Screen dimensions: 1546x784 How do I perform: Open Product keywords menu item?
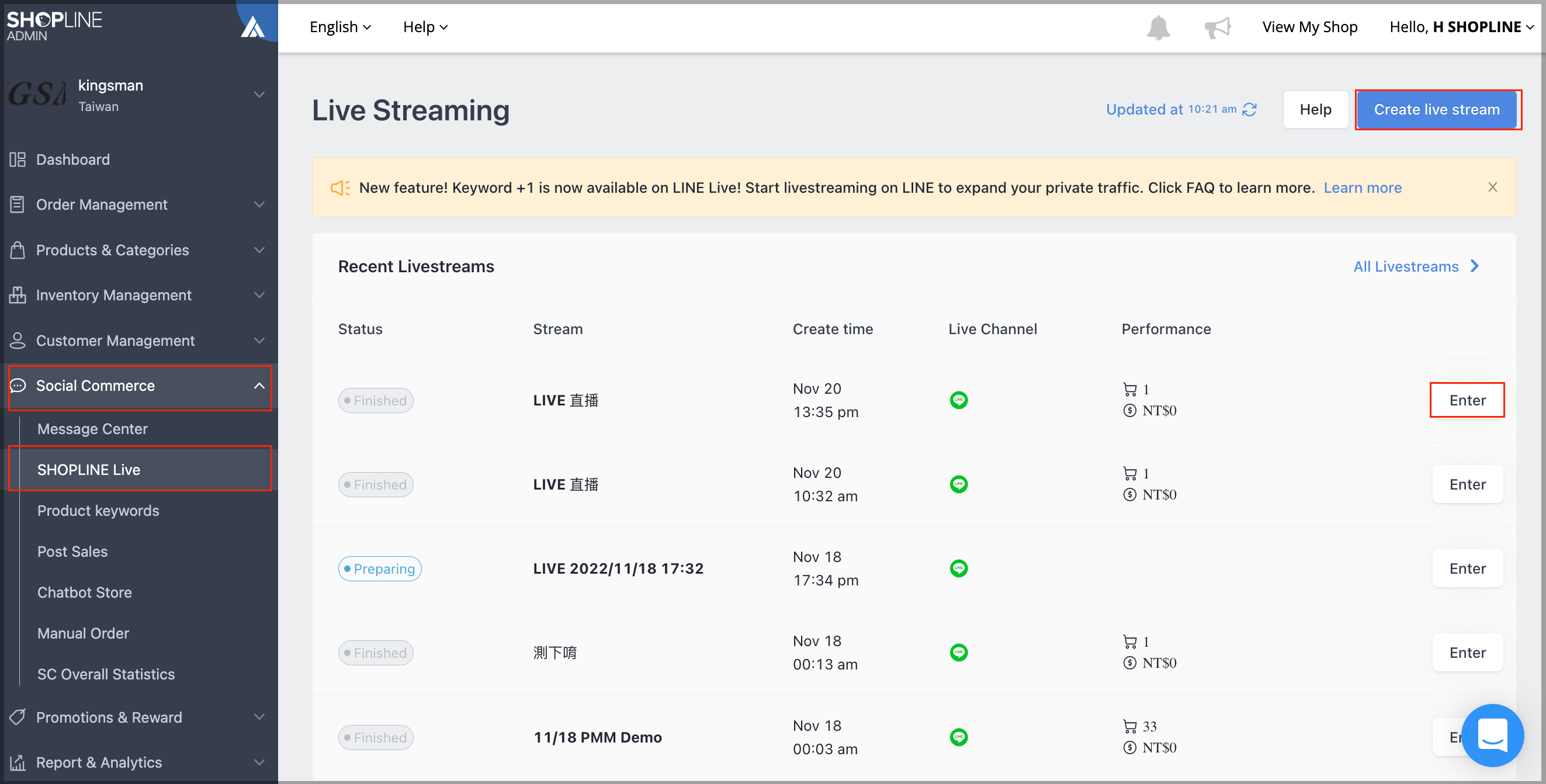click(98, 510)
